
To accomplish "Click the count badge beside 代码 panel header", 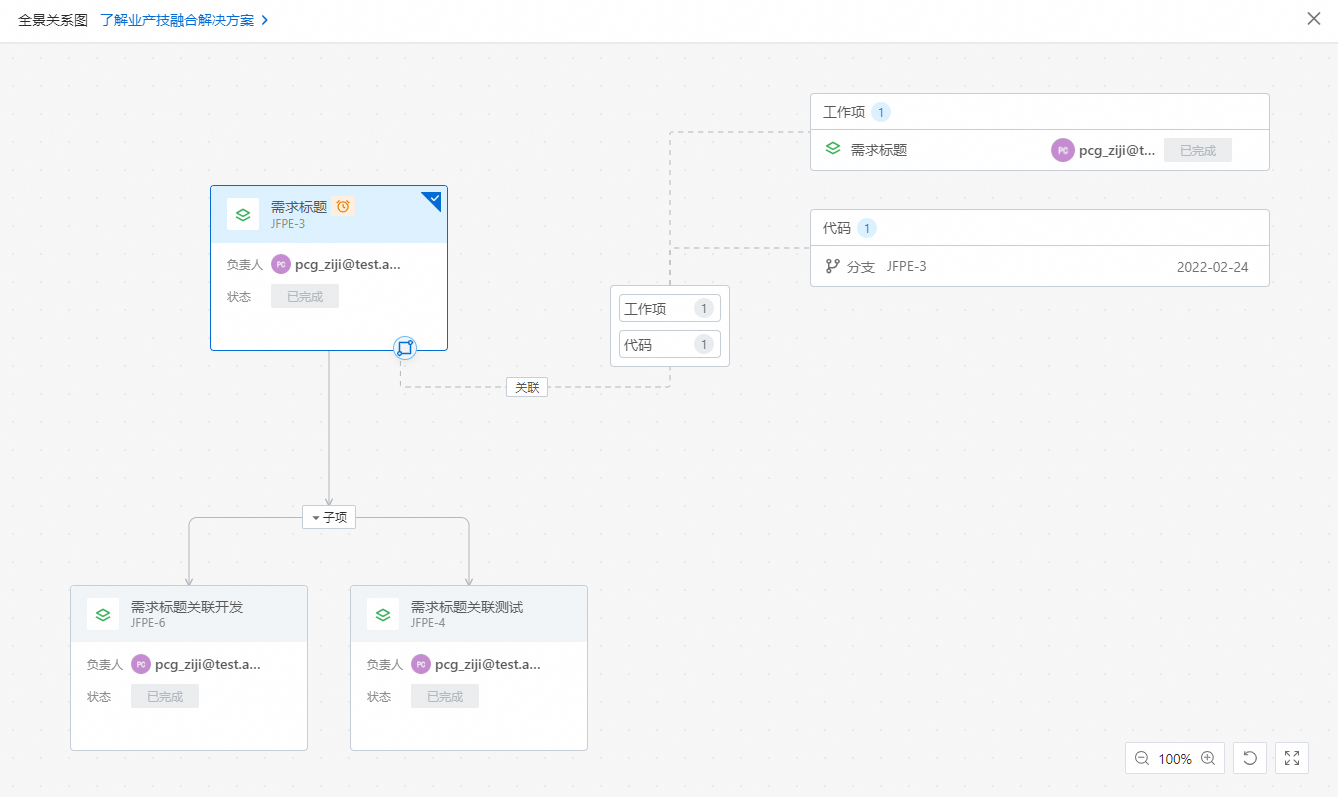I will pyautogui.click(x=867, y=228).
